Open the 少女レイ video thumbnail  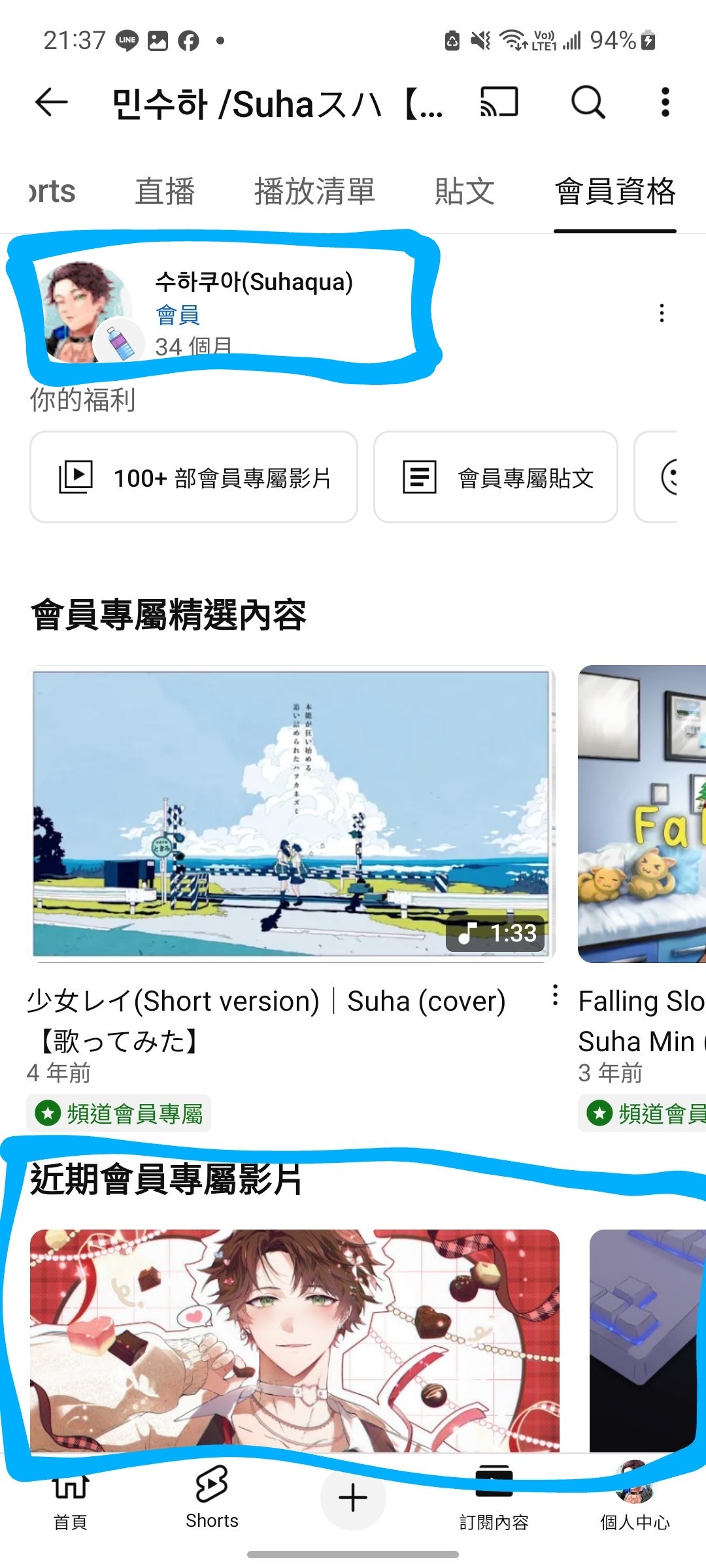(291, 814)
